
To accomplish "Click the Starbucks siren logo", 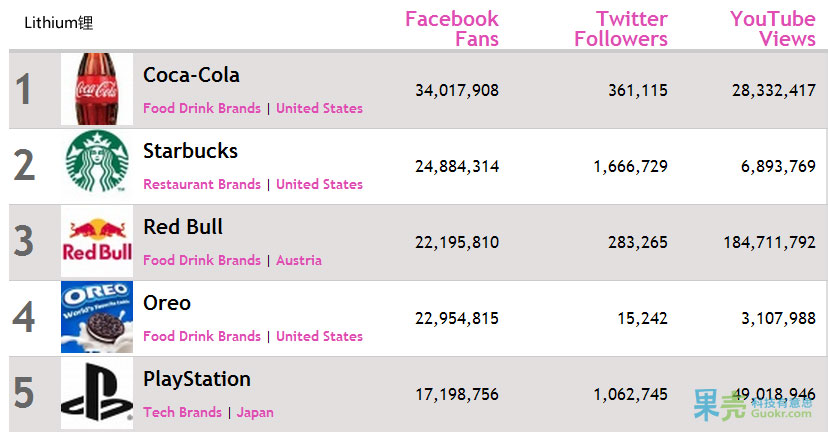I will coord(97,165).
